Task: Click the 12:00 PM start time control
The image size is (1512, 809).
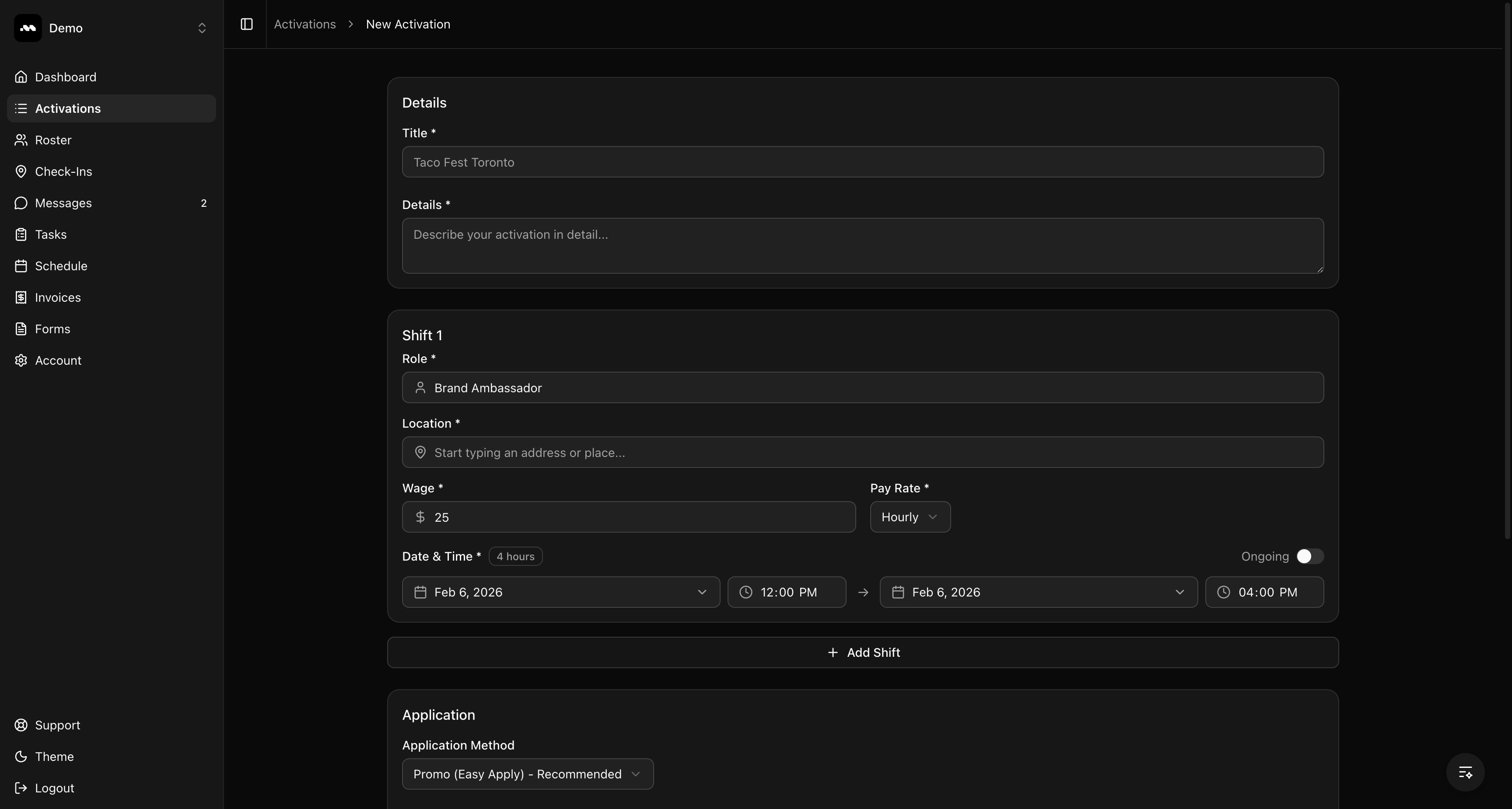Action: (x=787, y=592)
